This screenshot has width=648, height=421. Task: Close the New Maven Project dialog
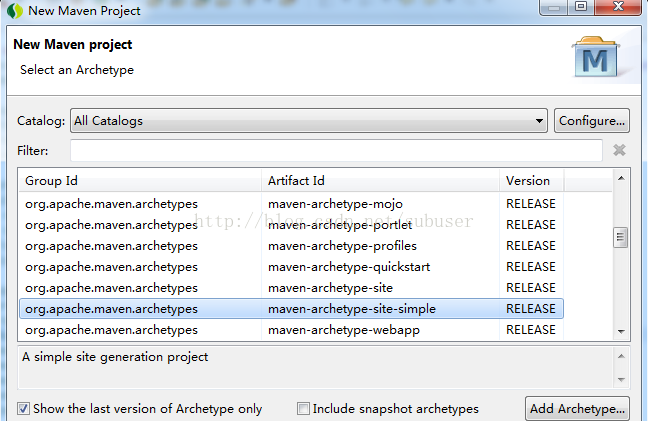618,7
